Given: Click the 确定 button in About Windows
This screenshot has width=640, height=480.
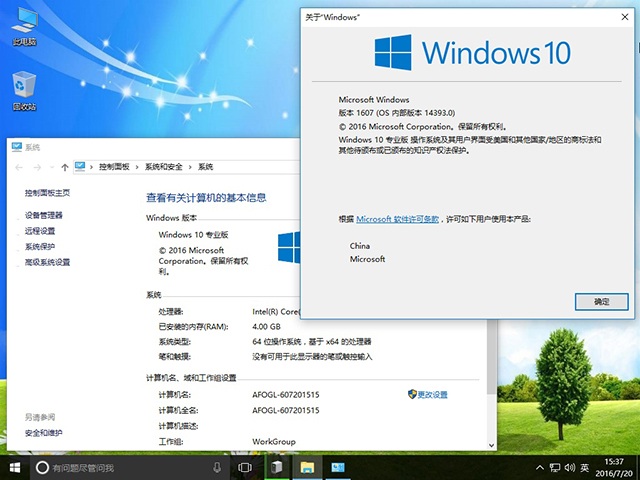Looking at the screenshot, I should (601, 302).
